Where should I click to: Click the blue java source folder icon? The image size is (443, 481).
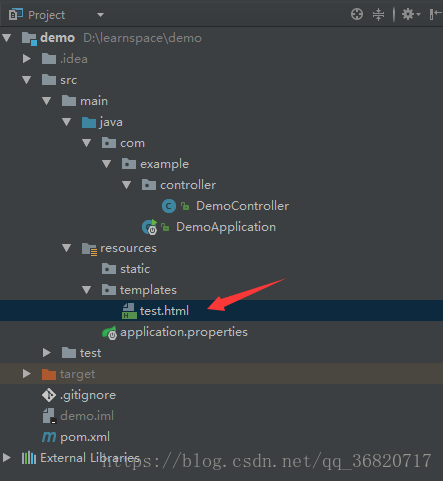point(89,122)
